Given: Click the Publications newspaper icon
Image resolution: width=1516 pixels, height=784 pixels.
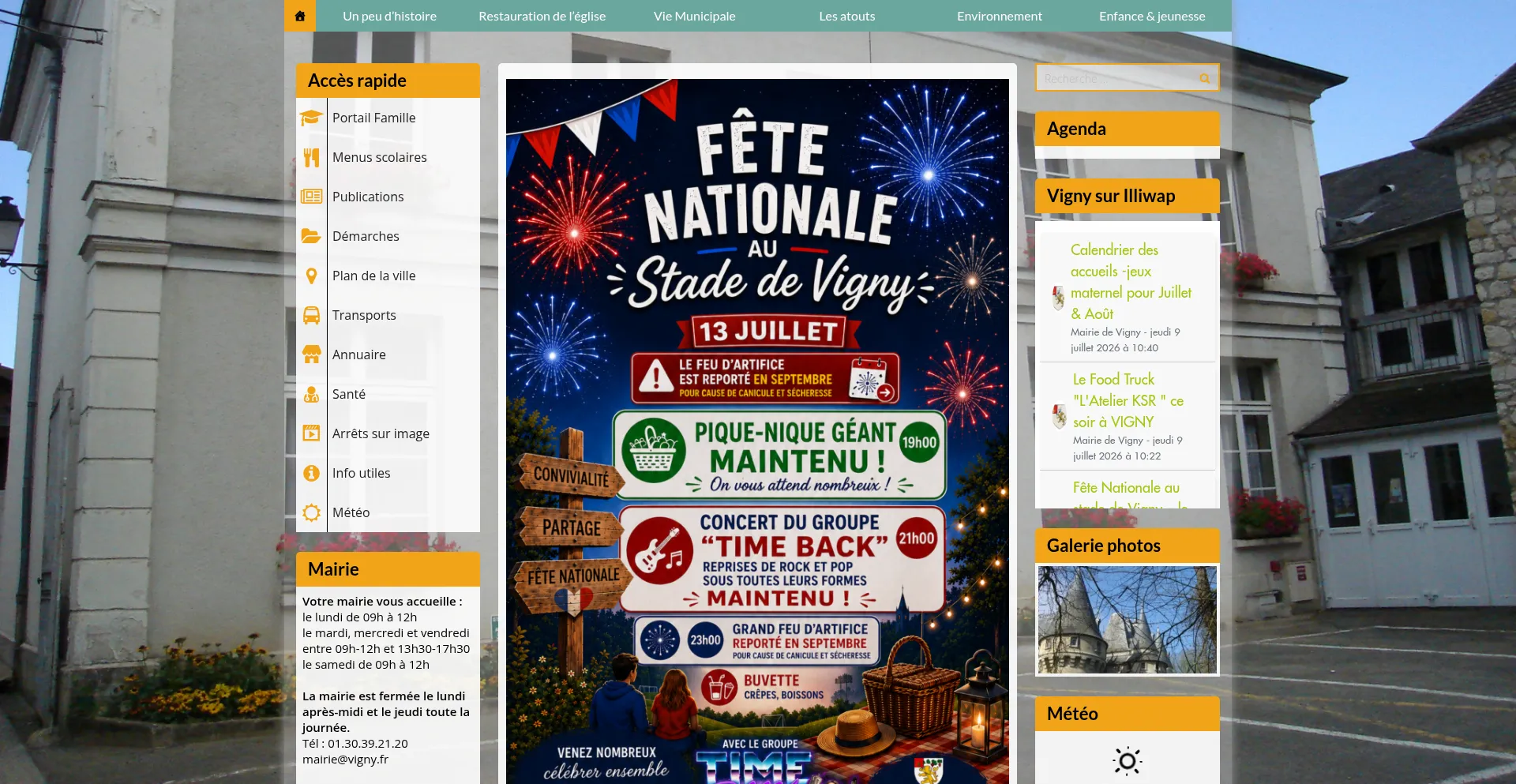Looking at the screenshot, I should 311,197.
